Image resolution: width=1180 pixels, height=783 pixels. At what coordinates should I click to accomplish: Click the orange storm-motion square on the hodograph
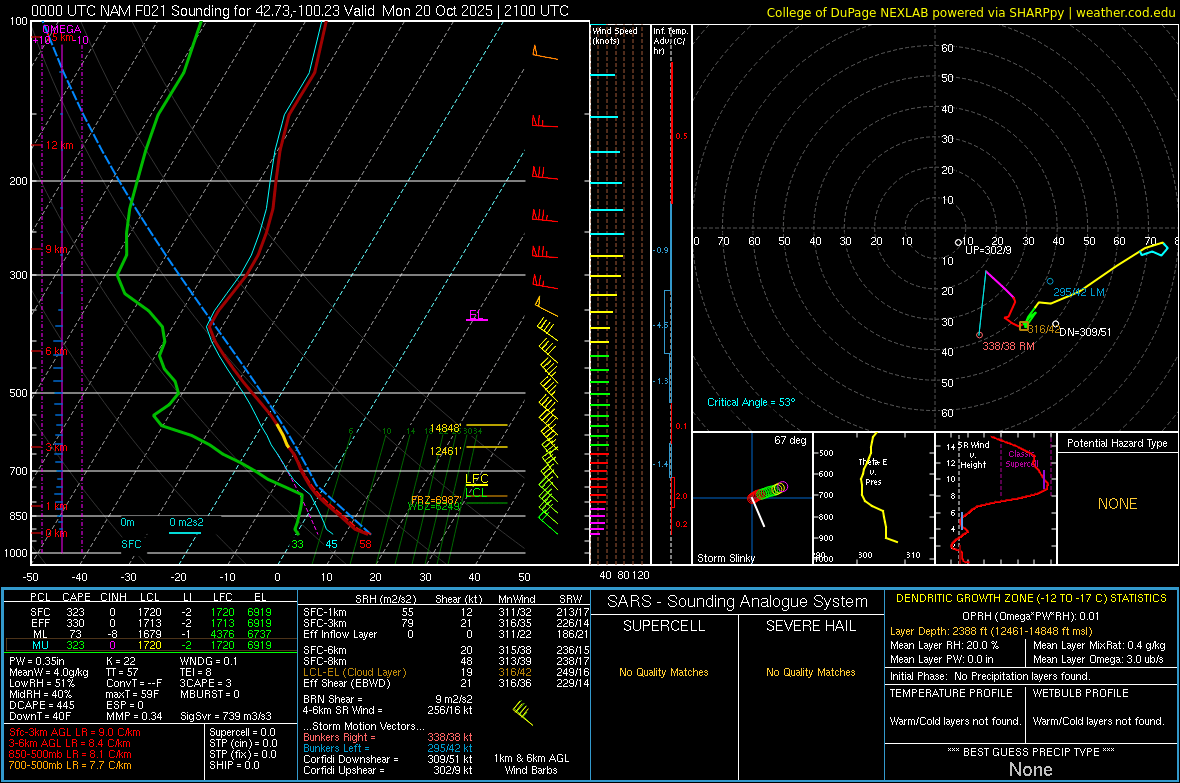click(x=1023, y=326)
